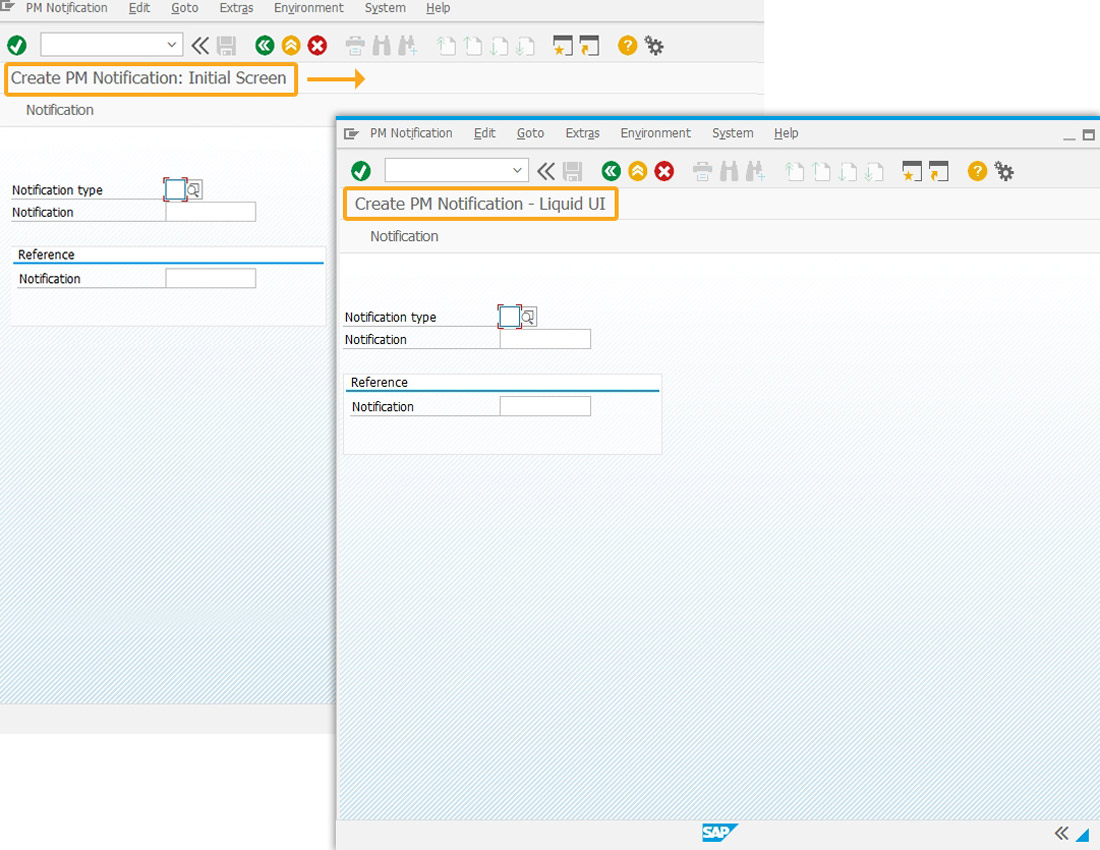Click Print icon in front window toolbar
Viewport: 1100px width, 850px height.
coord(702,171)
